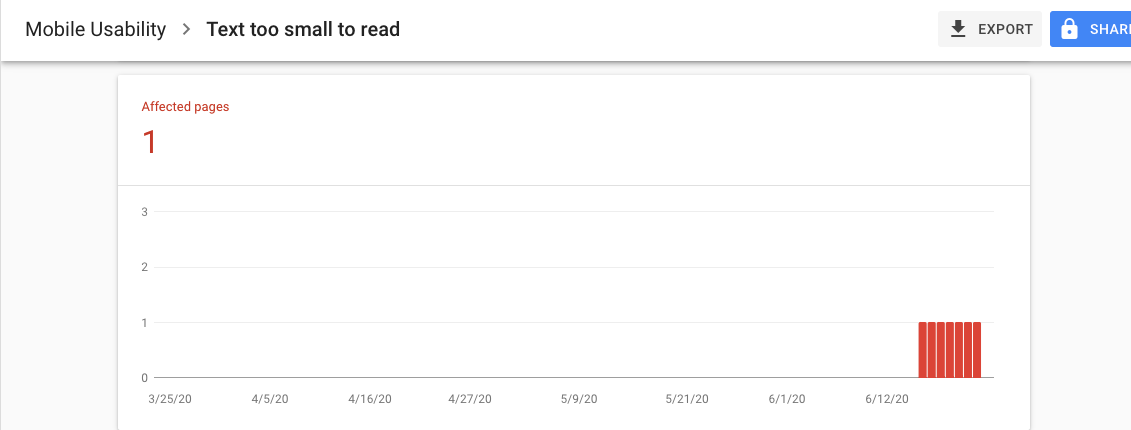
Task: Click the 5/21/20 date axis label
Action: (x=687, y=399)
